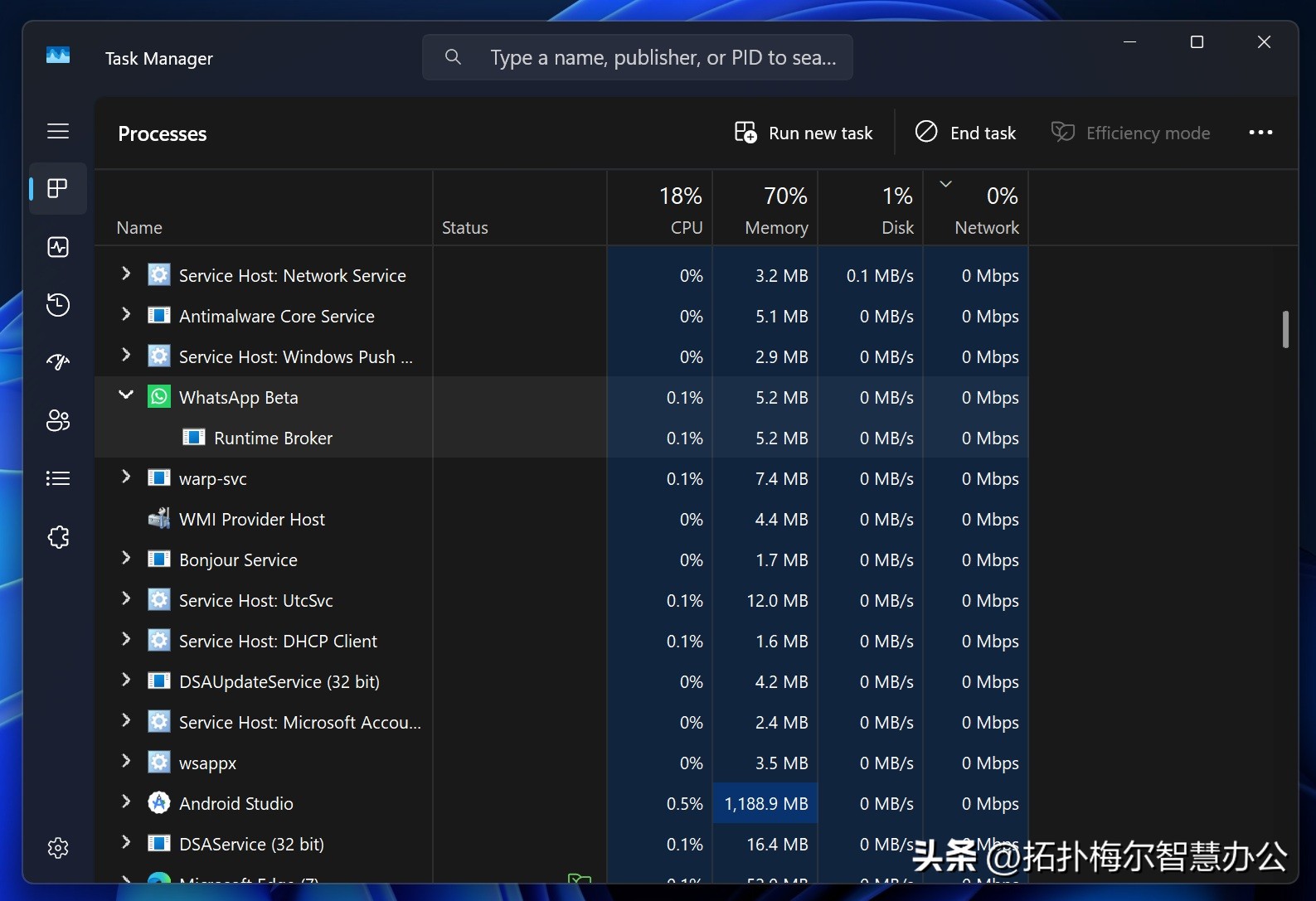Expand Antimalware Core Service group
This screenshot has height=901, width=1316.
[x=126, y=314]
